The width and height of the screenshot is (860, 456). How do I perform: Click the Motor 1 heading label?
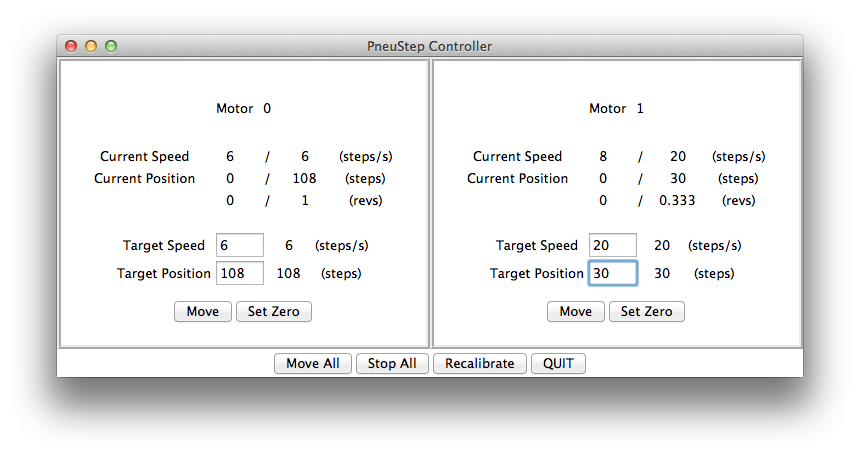(616, 109)
